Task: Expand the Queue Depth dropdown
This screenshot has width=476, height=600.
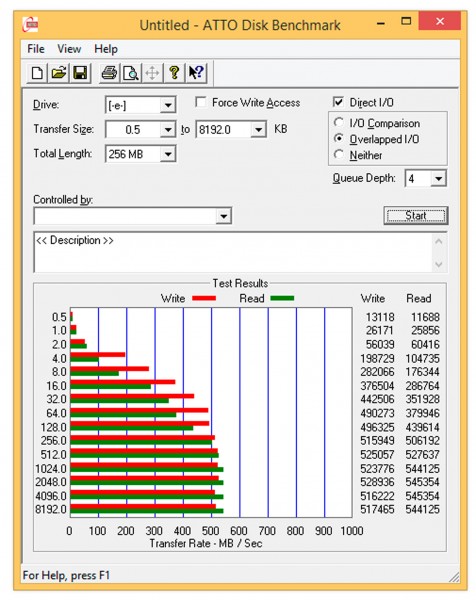Action: [x=439, y=178]
